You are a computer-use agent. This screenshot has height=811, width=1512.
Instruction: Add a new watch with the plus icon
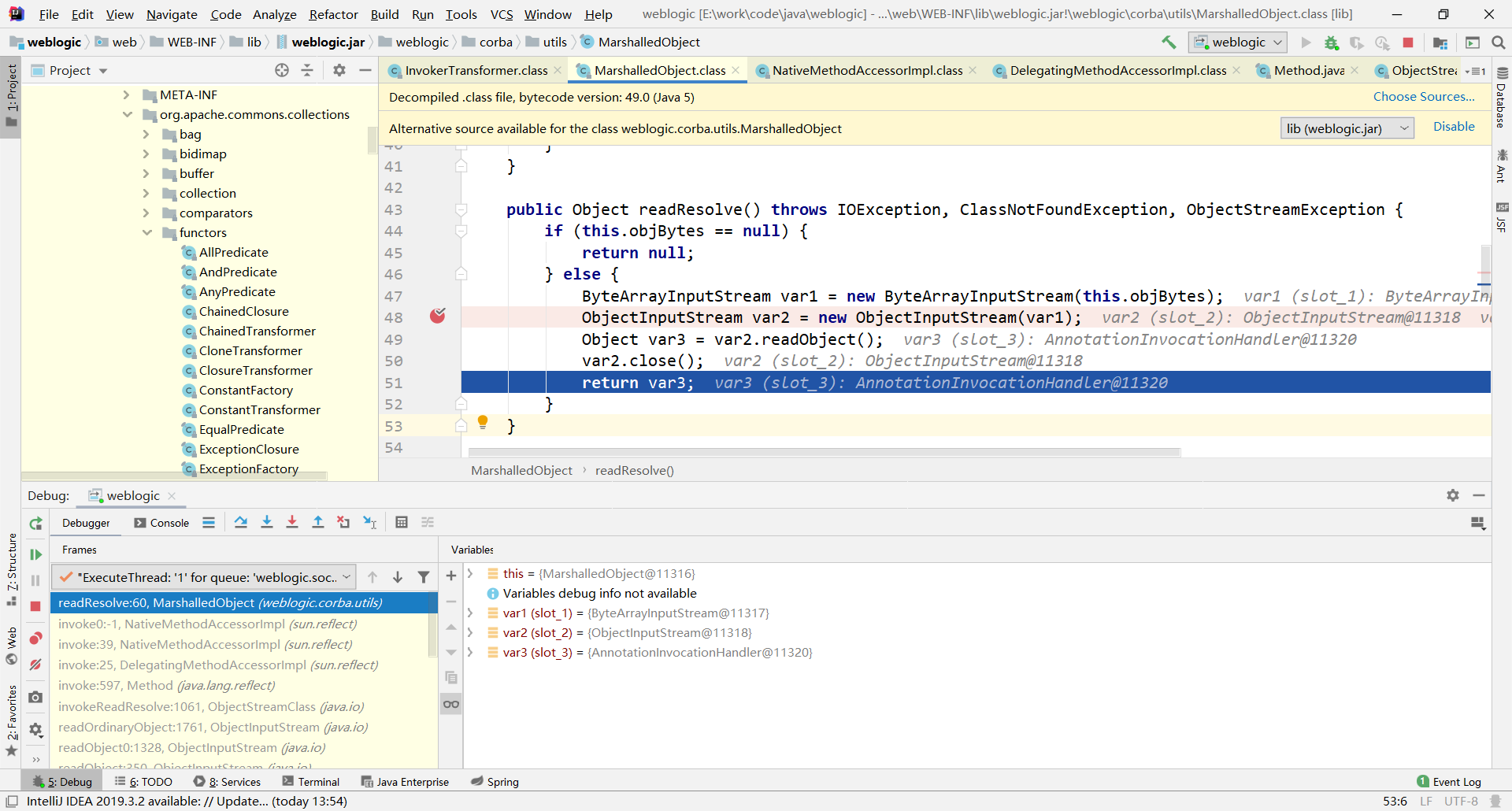(x=451, y=576)
